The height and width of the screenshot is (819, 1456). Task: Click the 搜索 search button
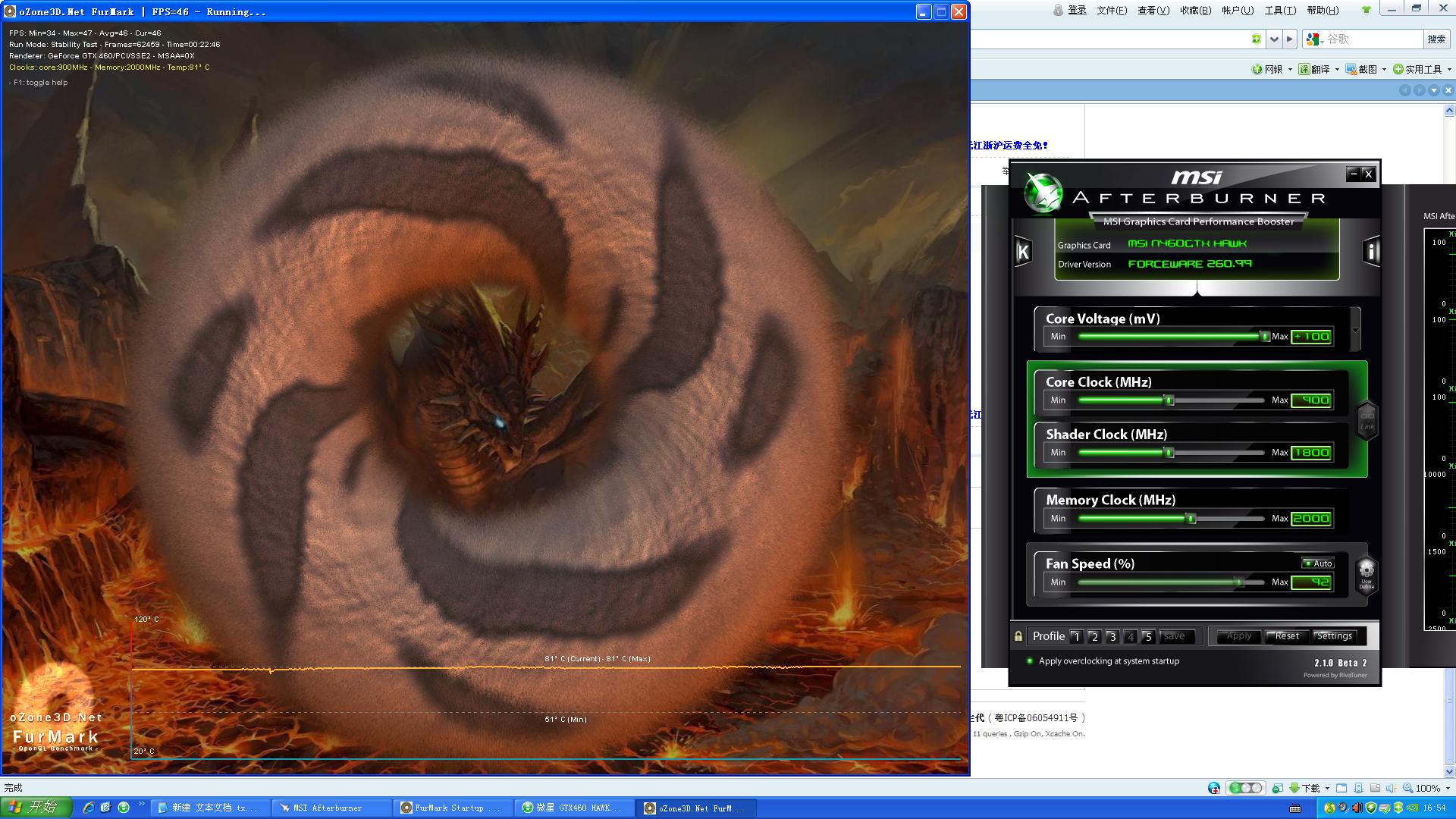pos(1436,39)
